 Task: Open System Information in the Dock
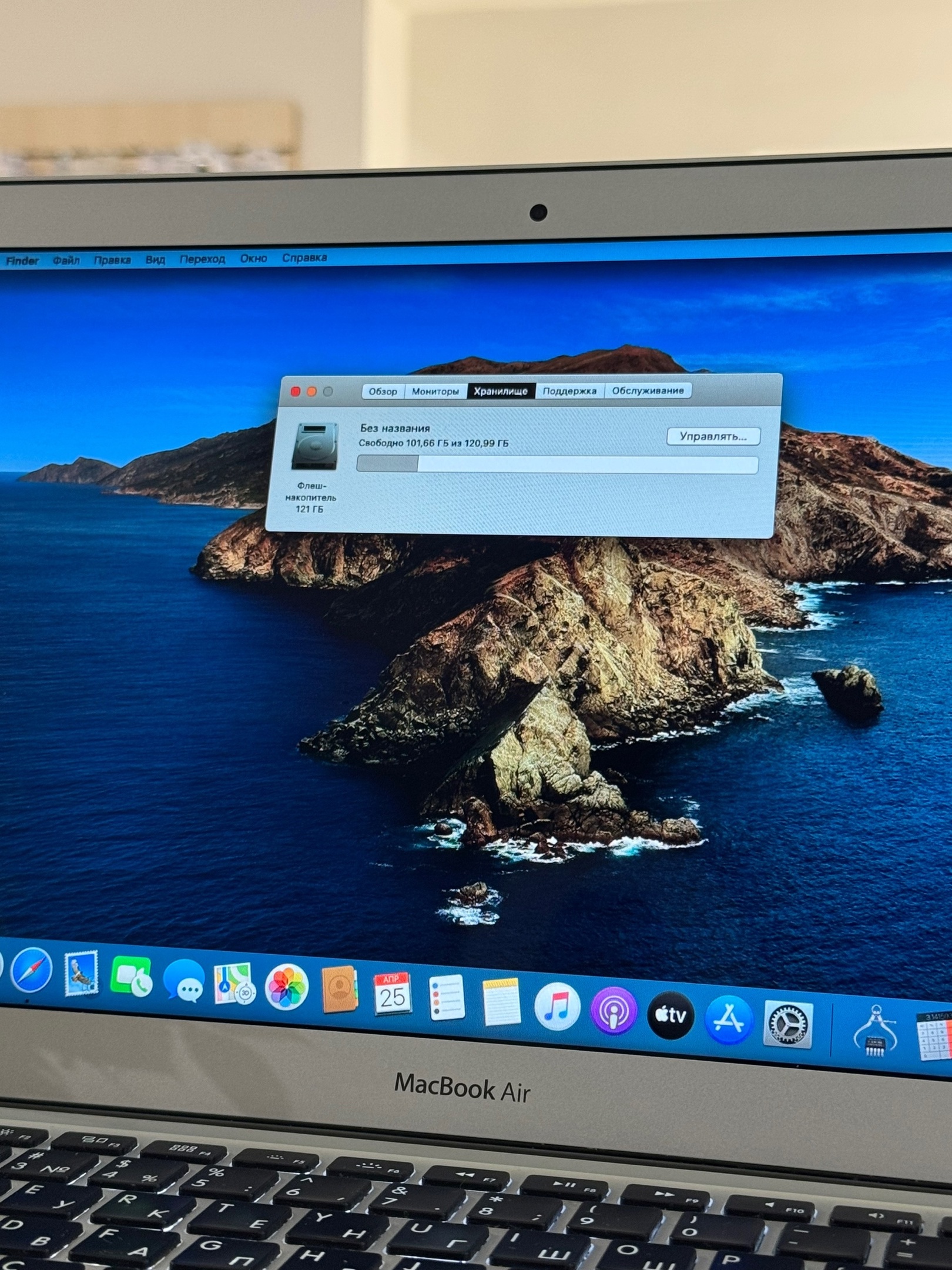coord(875,1031)
